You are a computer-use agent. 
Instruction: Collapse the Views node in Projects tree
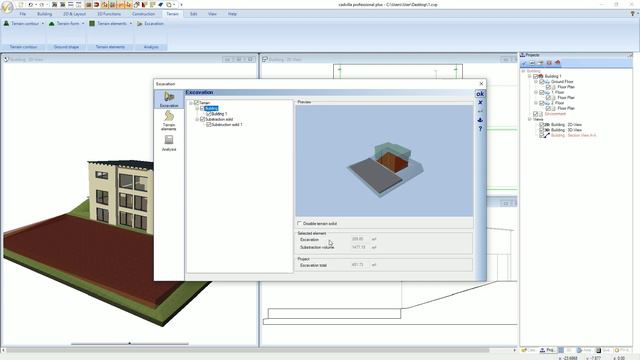pos(530,119)
